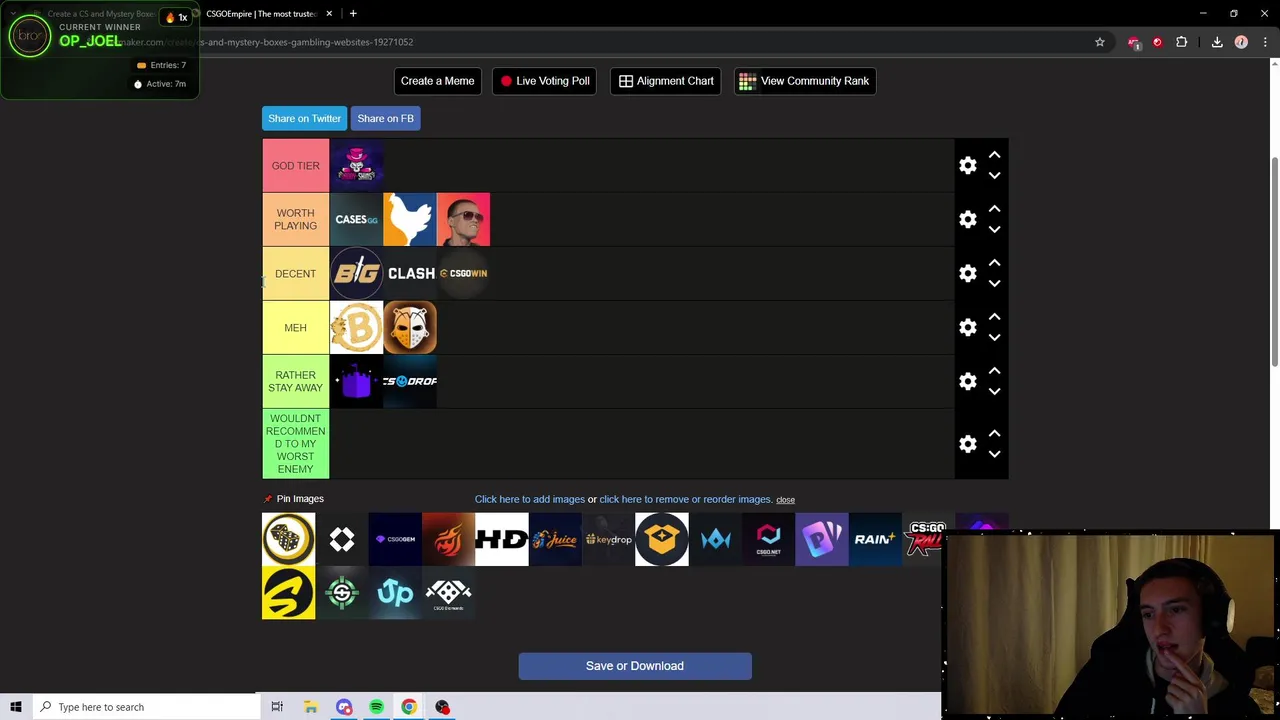Click the Create a Meme button
Viewport: 1280px width, 720px height.
click(437, 81)
